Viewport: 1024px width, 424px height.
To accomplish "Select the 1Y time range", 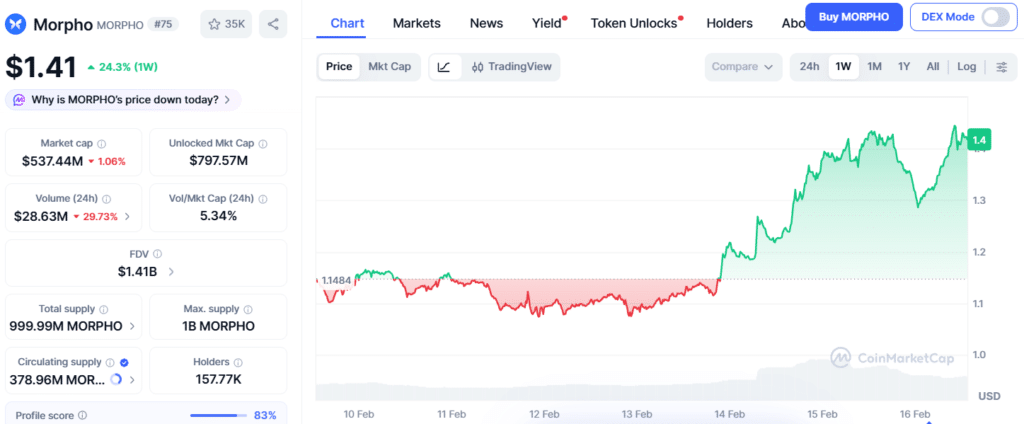I will click(904, 67).
